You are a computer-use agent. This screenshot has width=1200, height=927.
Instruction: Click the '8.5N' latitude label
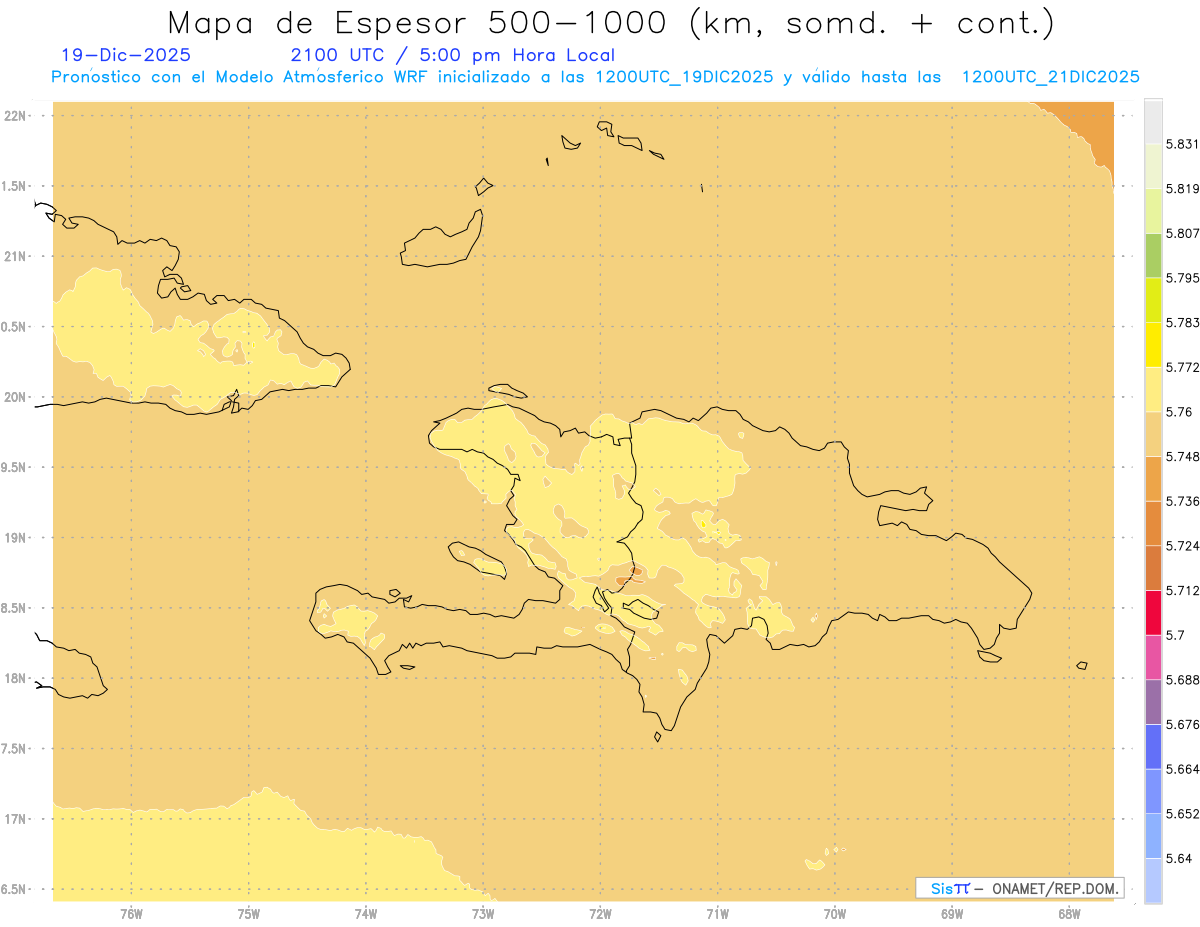(x=14, y=608)
